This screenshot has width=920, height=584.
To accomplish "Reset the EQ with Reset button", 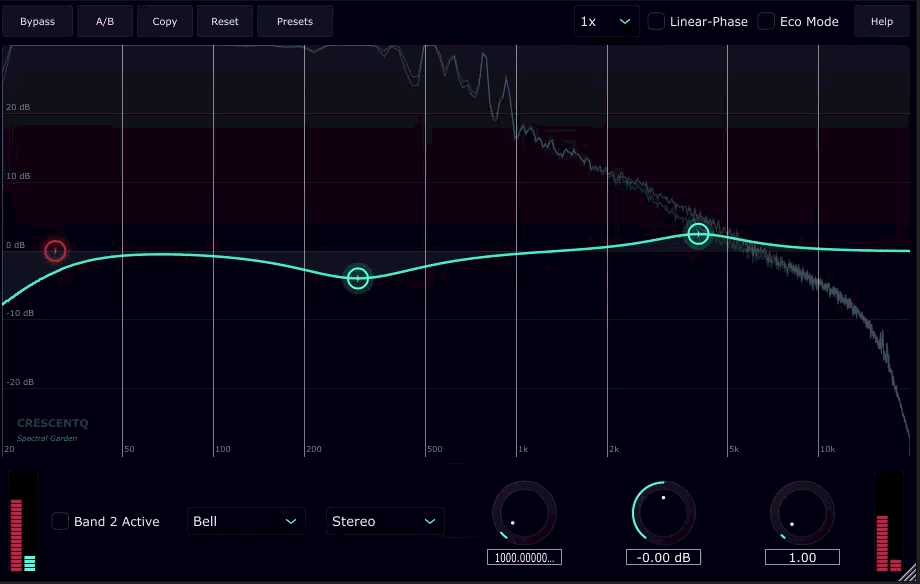I will 225,21.
